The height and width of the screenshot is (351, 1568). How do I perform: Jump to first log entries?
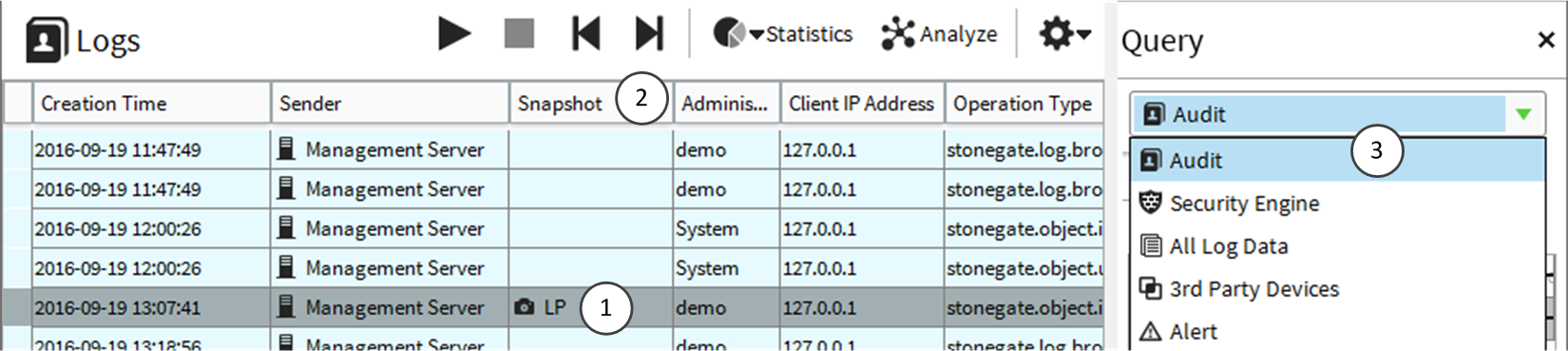[585, 34]
